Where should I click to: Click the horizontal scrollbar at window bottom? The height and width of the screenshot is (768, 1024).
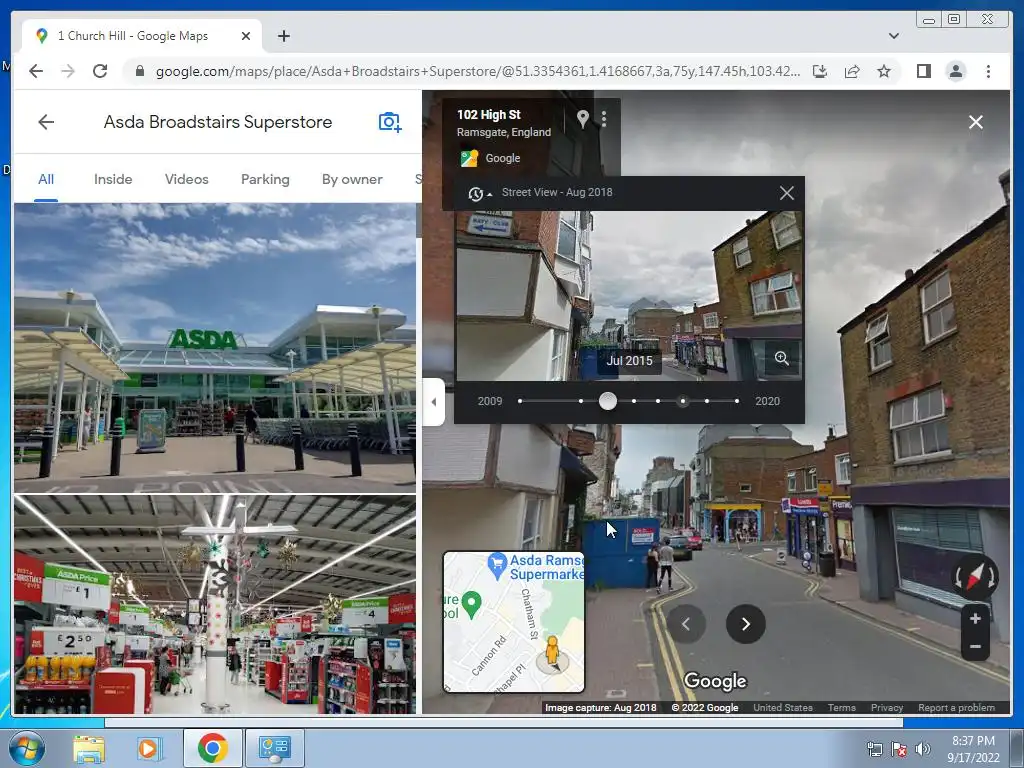[504, 722]
